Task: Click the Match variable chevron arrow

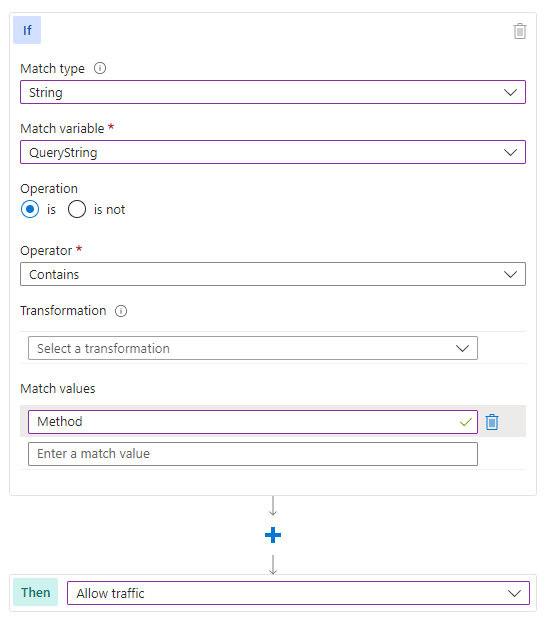Action: pos(510,153)
